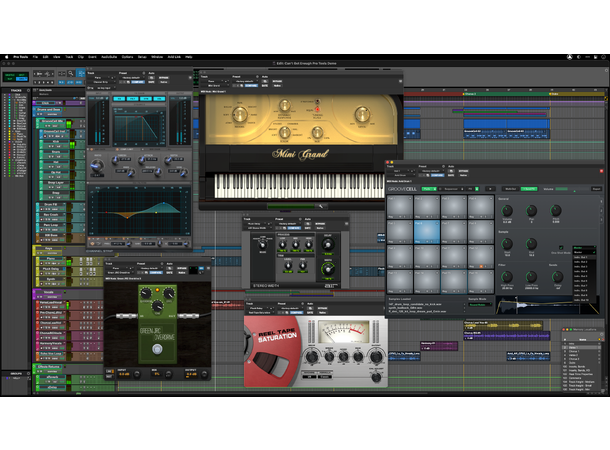Viewport: 610px width, 450px height.
Task: Turn the Mode knob in Stereo Width plugin
Action: coord(263,245)
